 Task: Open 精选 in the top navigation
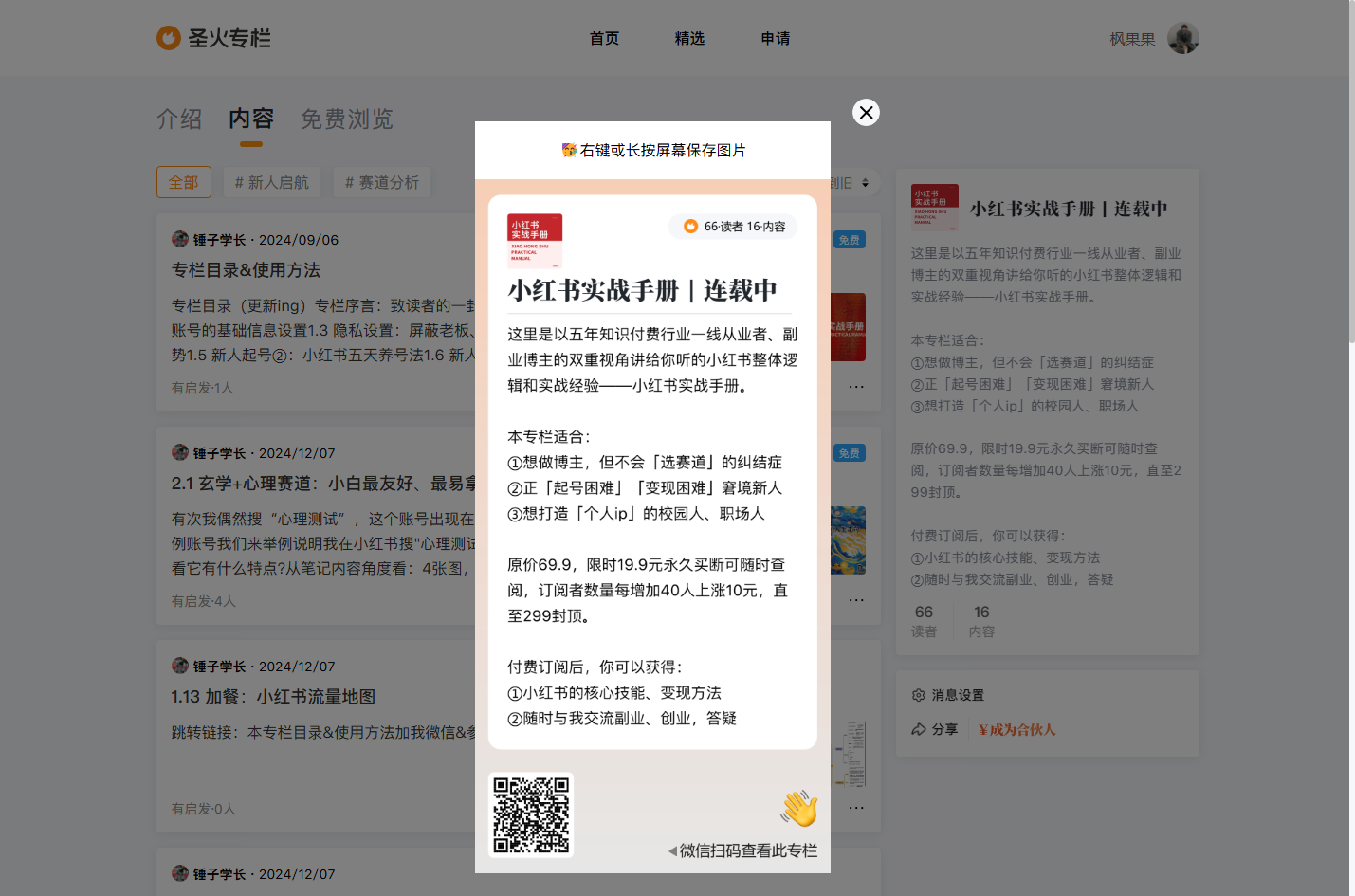(689, 39)
